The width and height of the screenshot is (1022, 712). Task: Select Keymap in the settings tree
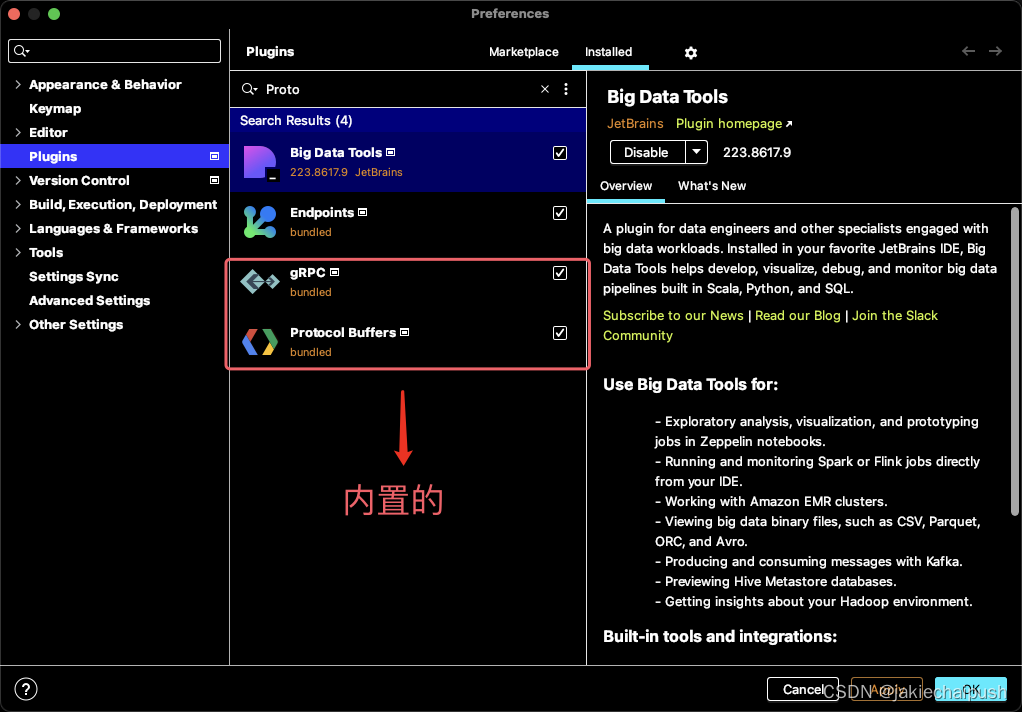click(x=55, y=109)
